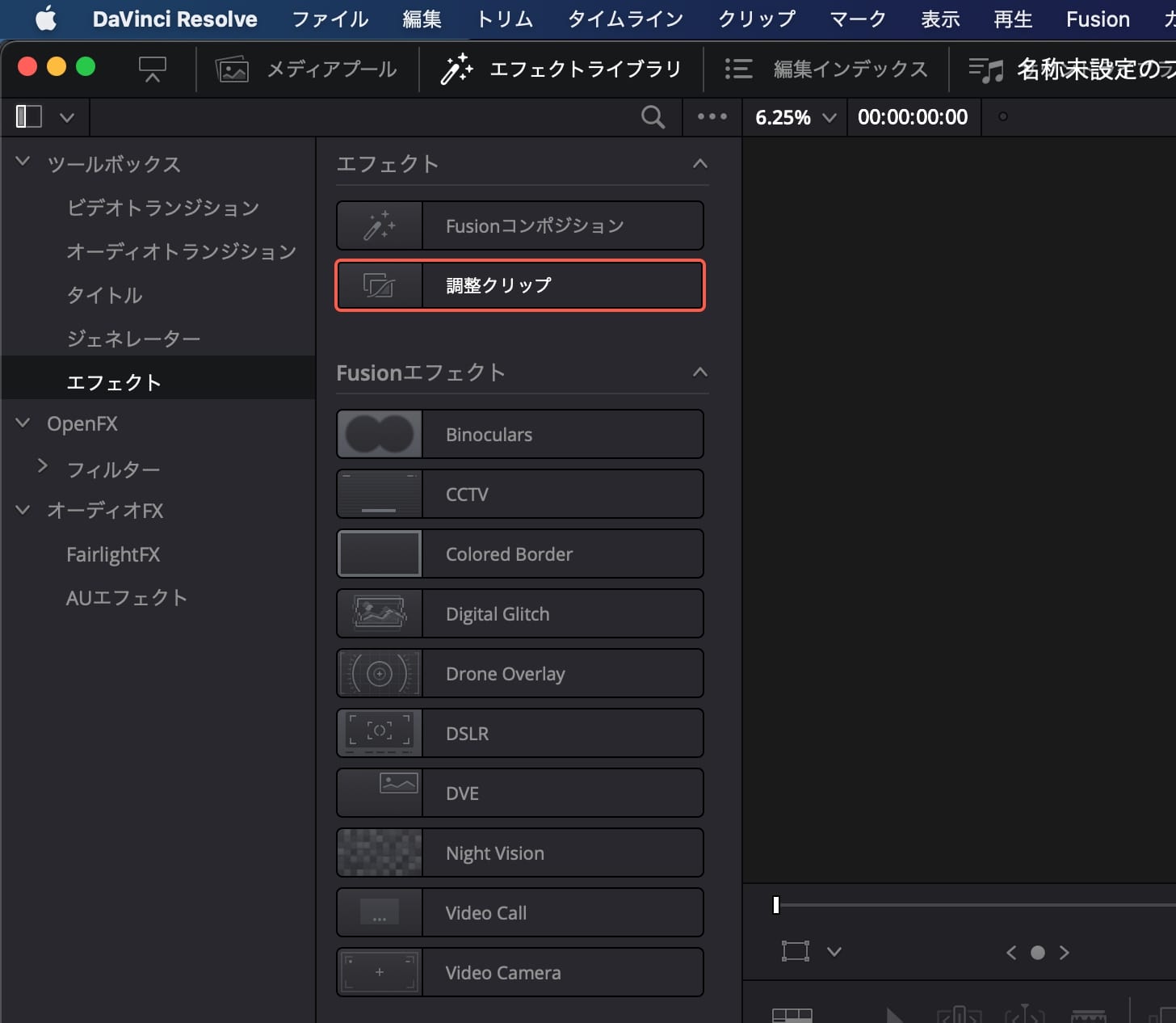Select the CCTV effect label
The height and width of the screenshot is (1023, 1176).
(467, 495)
